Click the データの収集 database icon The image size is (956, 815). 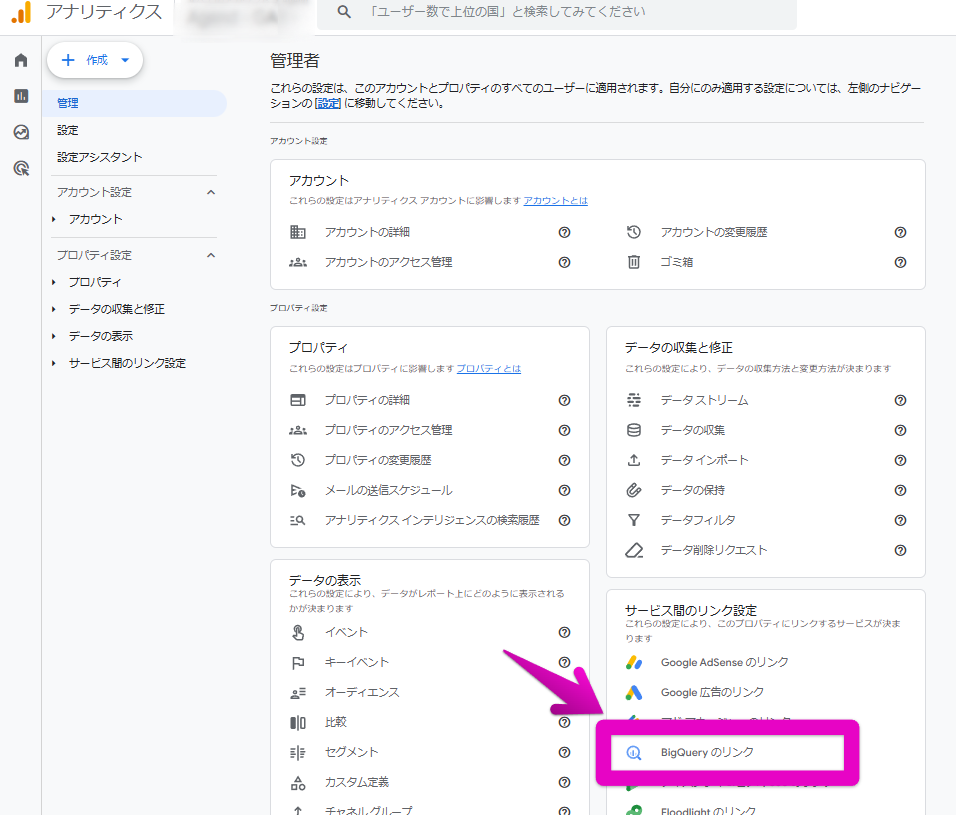[633, 430]
